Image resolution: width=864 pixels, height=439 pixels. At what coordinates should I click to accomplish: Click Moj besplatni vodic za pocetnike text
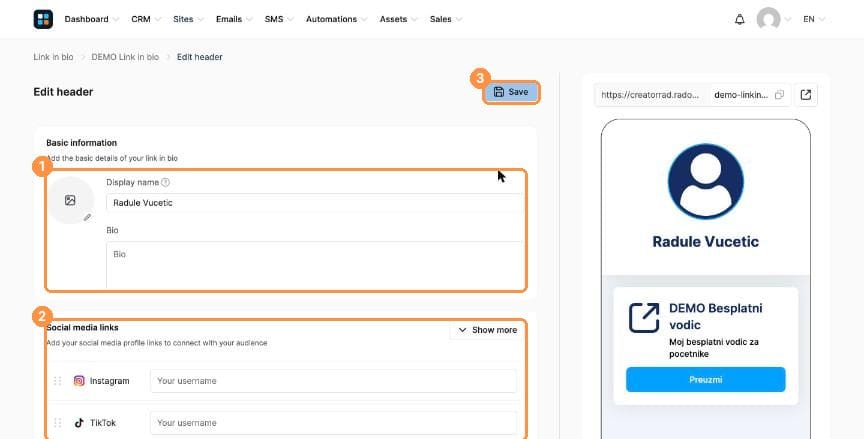(x=714, y=348)
